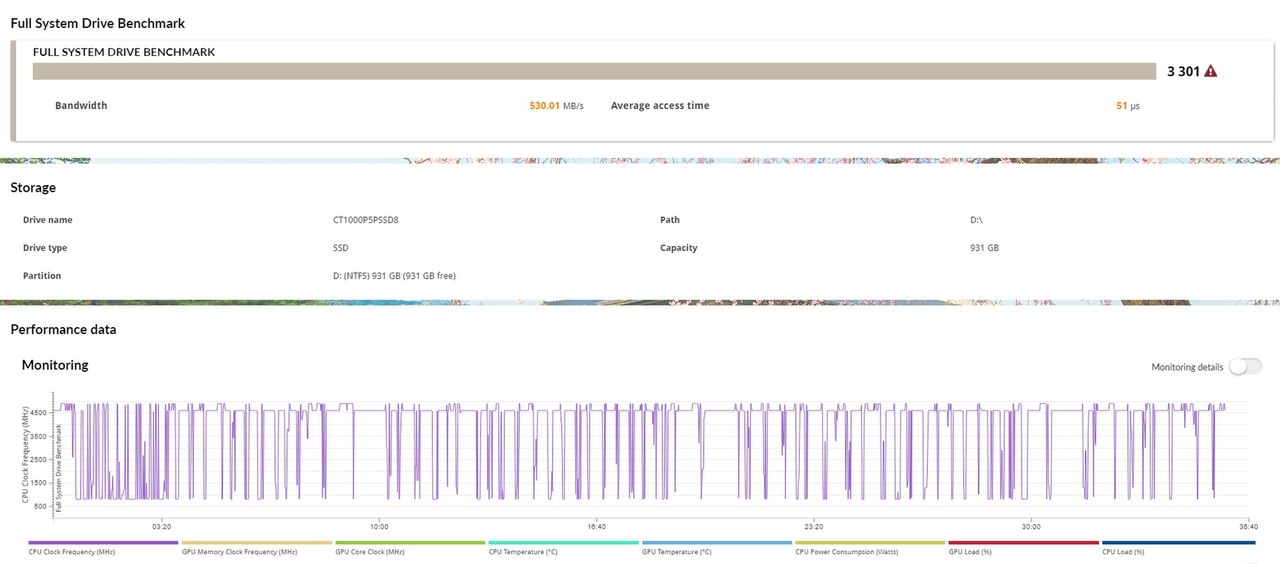Click the Storage section heading
Screen dimensions: 1280x564
pyautogui.click(x=33, y=188)
